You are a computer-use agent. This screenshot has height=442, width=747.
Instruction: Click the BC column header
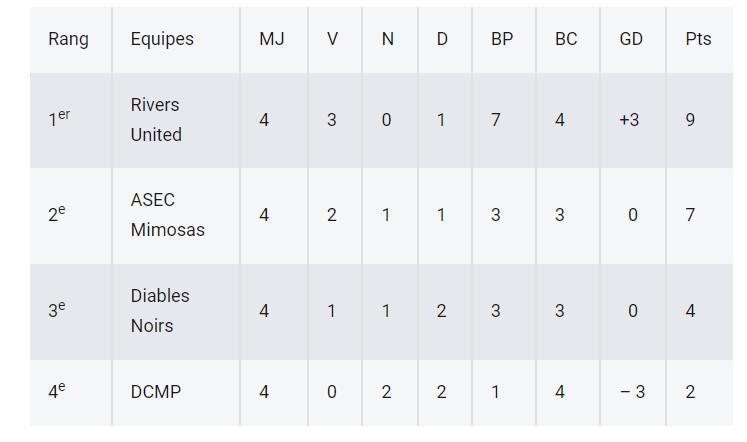pyautogui.click(x=566, y=39)
